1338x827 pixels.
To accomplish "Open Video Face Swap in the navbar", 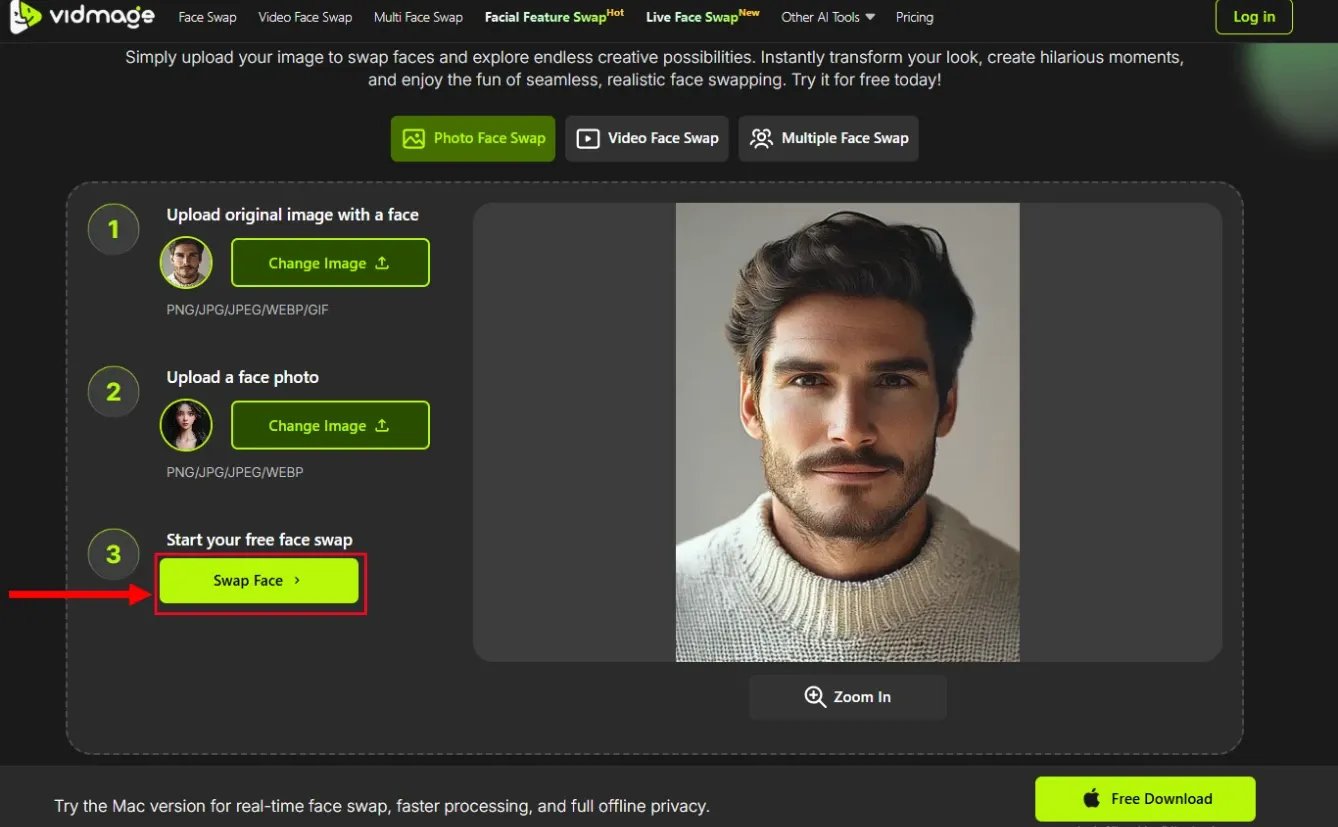I will click(x=305, y=17).
